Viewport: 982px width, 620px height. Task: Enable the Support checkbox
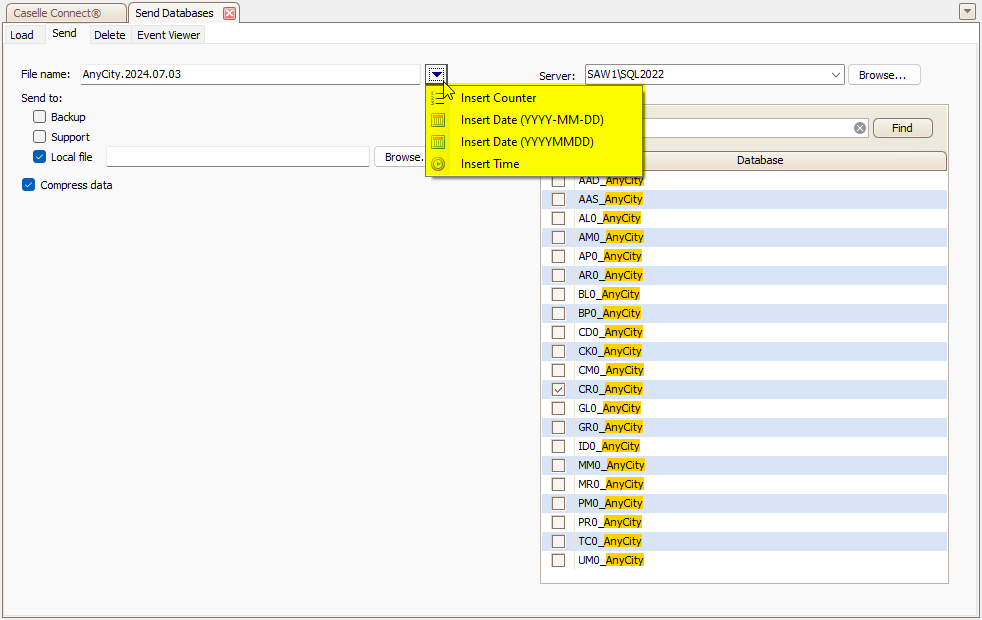(x=39, y=137)
